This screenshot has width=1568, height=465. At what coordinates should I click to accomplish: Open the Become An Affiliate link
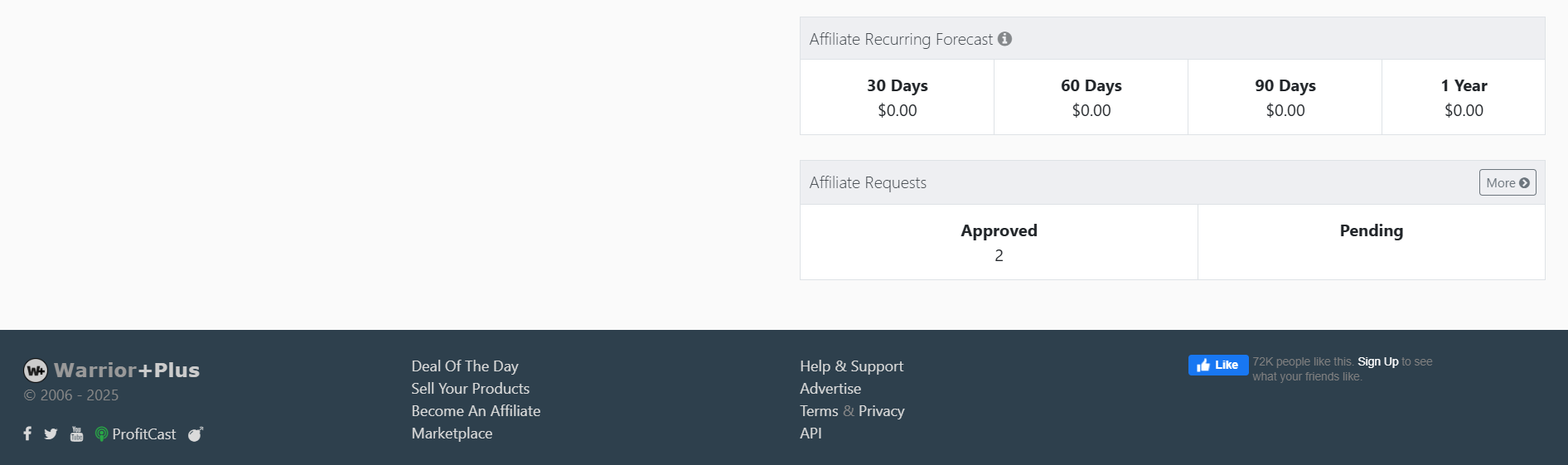pos(476,411)
